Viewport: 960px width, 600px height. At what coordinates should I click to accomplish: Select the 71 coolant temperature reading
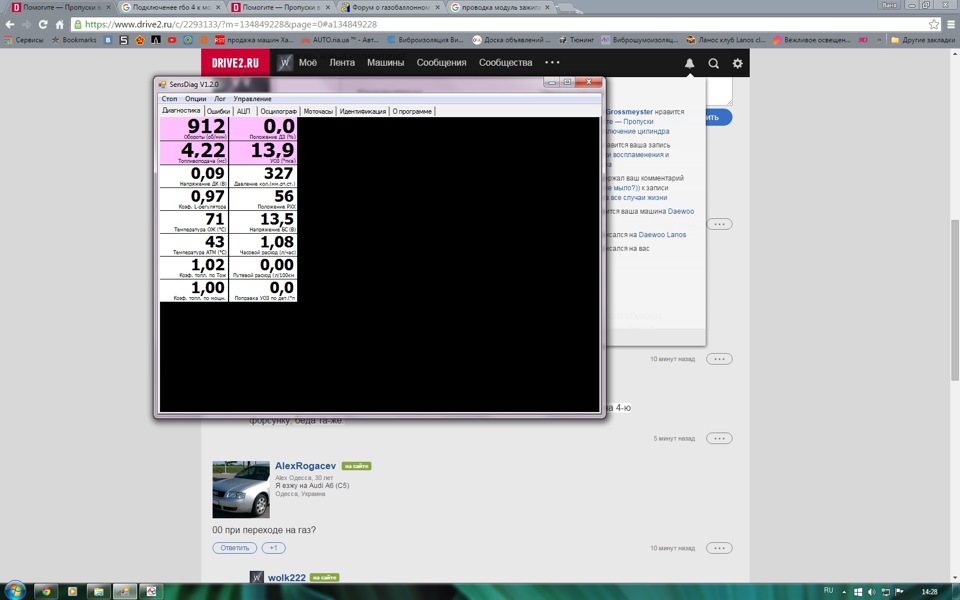(194, 222)
